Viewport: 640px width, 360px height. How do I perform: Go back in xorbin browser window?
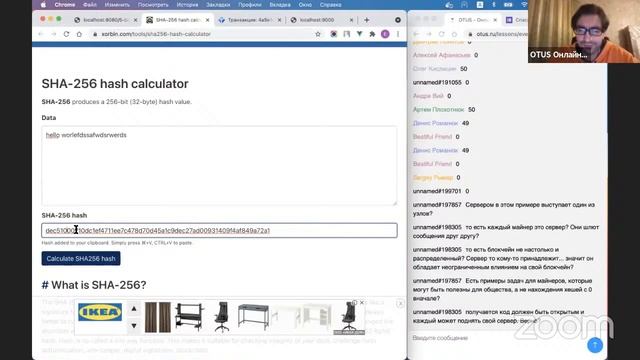(x=41, y=34)
